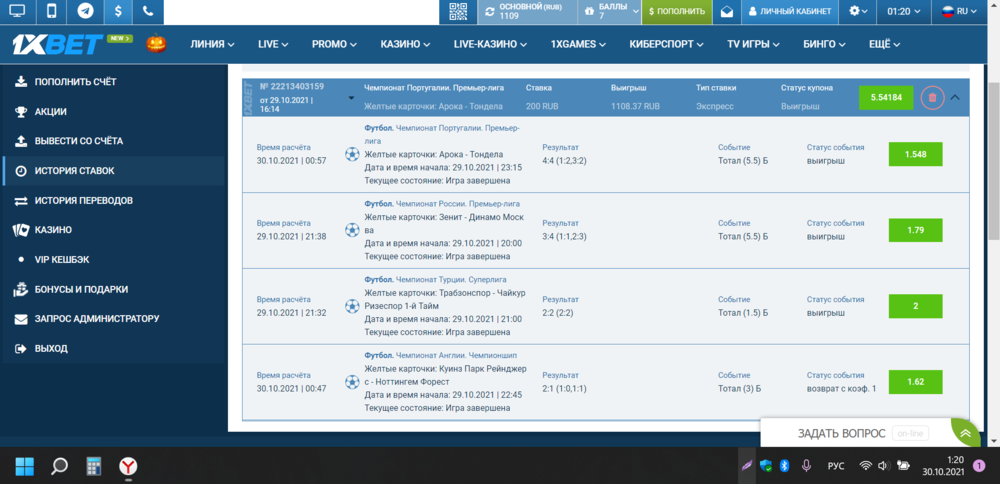Open the mobile app icon in top bar
The image size is (1000, 484).
coord(52,11)
